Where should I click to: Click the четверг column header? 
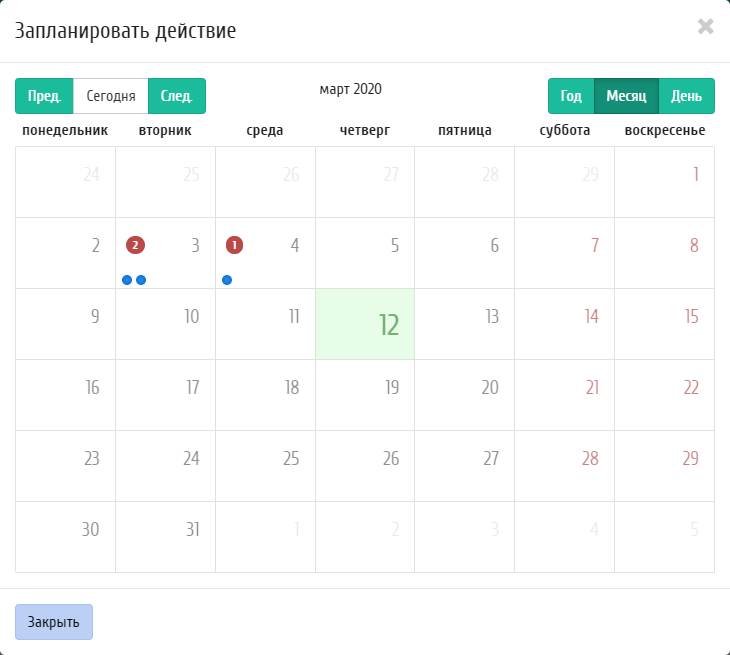coord(365,130)
